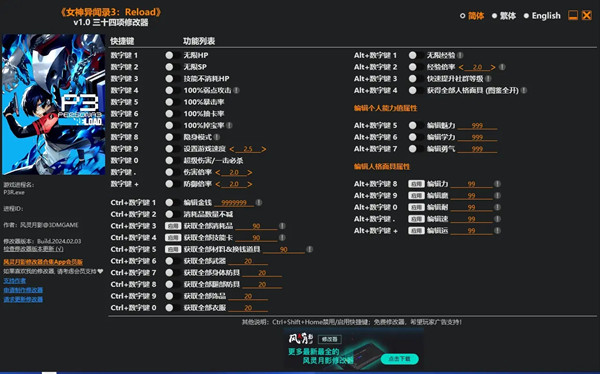Open the info icon beside 获取全部材料&换钱道具
600x374 pixels.
[310, 249]
